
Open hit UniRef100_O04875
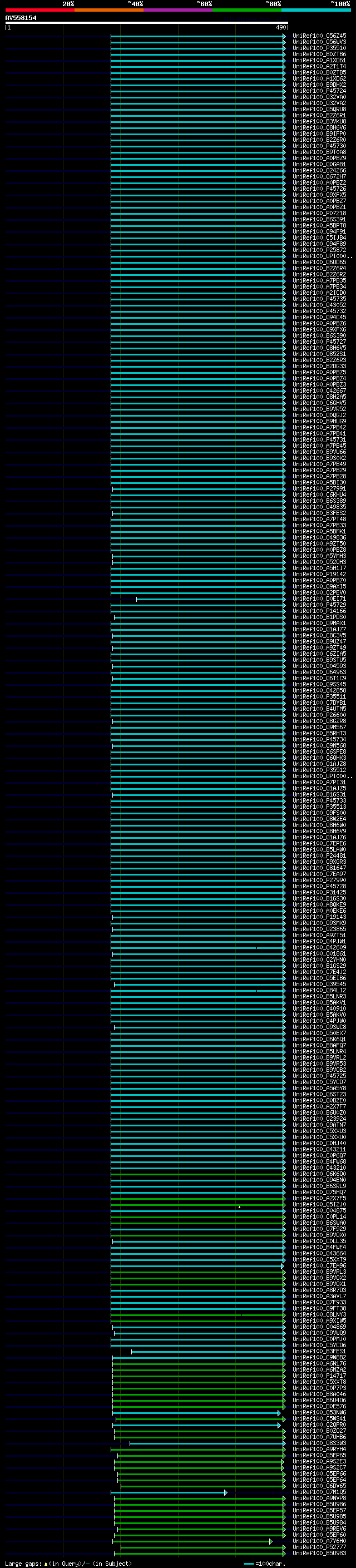click(x=319, y=1210)
